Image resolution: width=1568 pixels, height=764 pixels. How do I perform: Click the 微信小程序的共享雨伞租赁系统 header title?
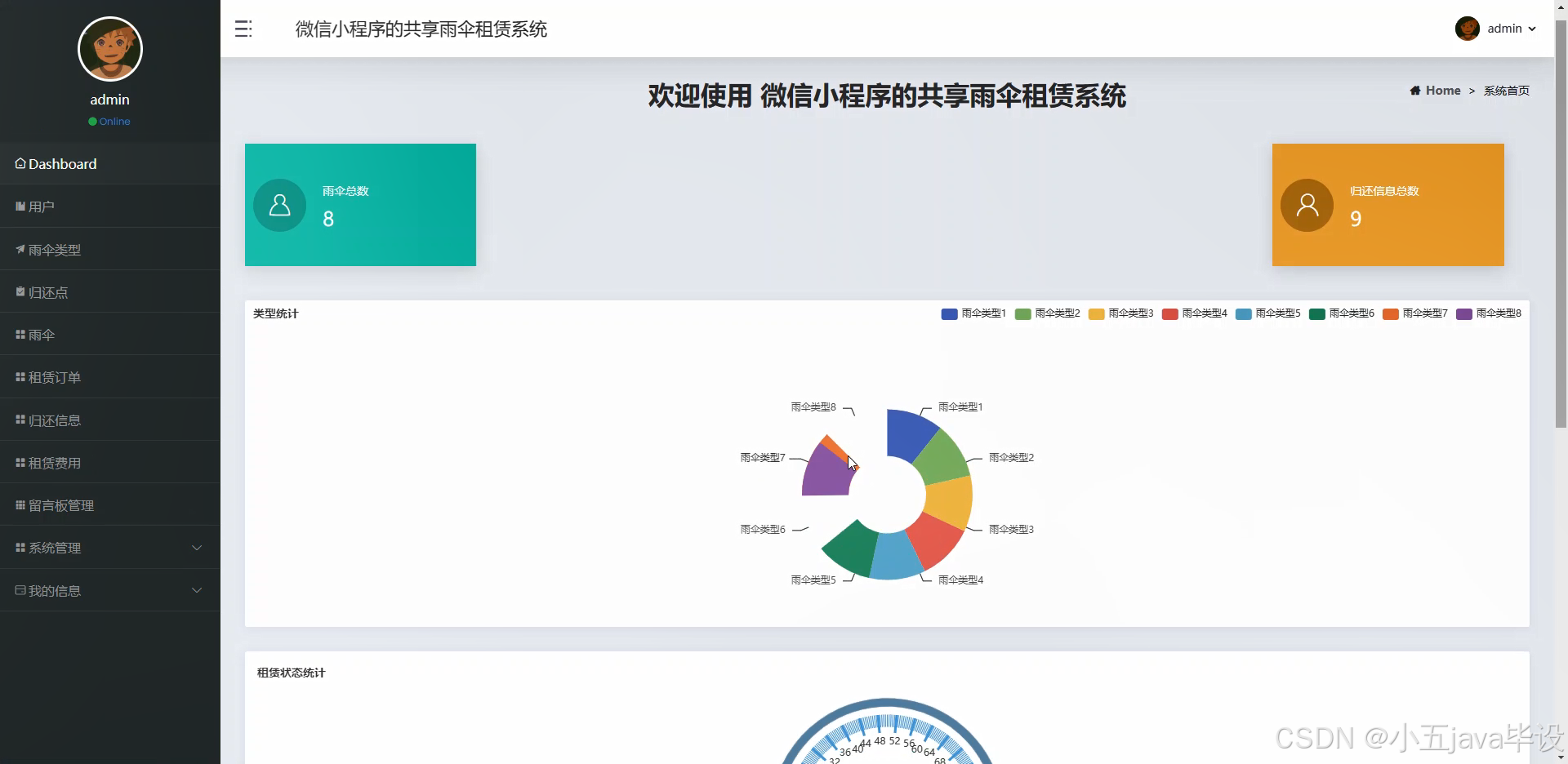click(x=421, y=29)
